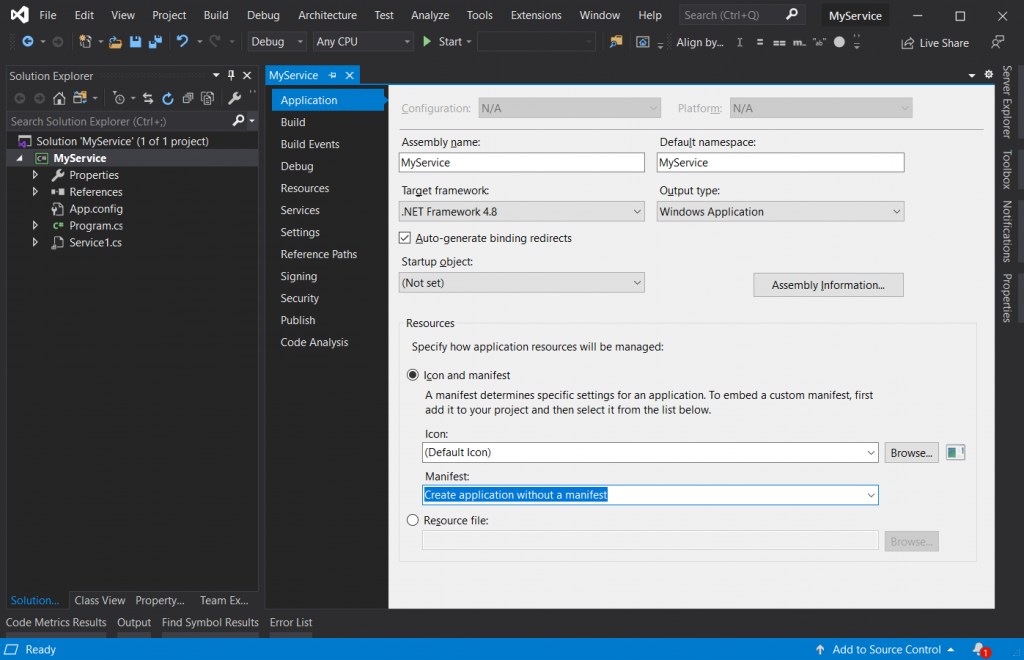Viewport: 1024px width, 660px height.
Task: Click the pin icon on the MyService tab
Action: click(332, 75)
